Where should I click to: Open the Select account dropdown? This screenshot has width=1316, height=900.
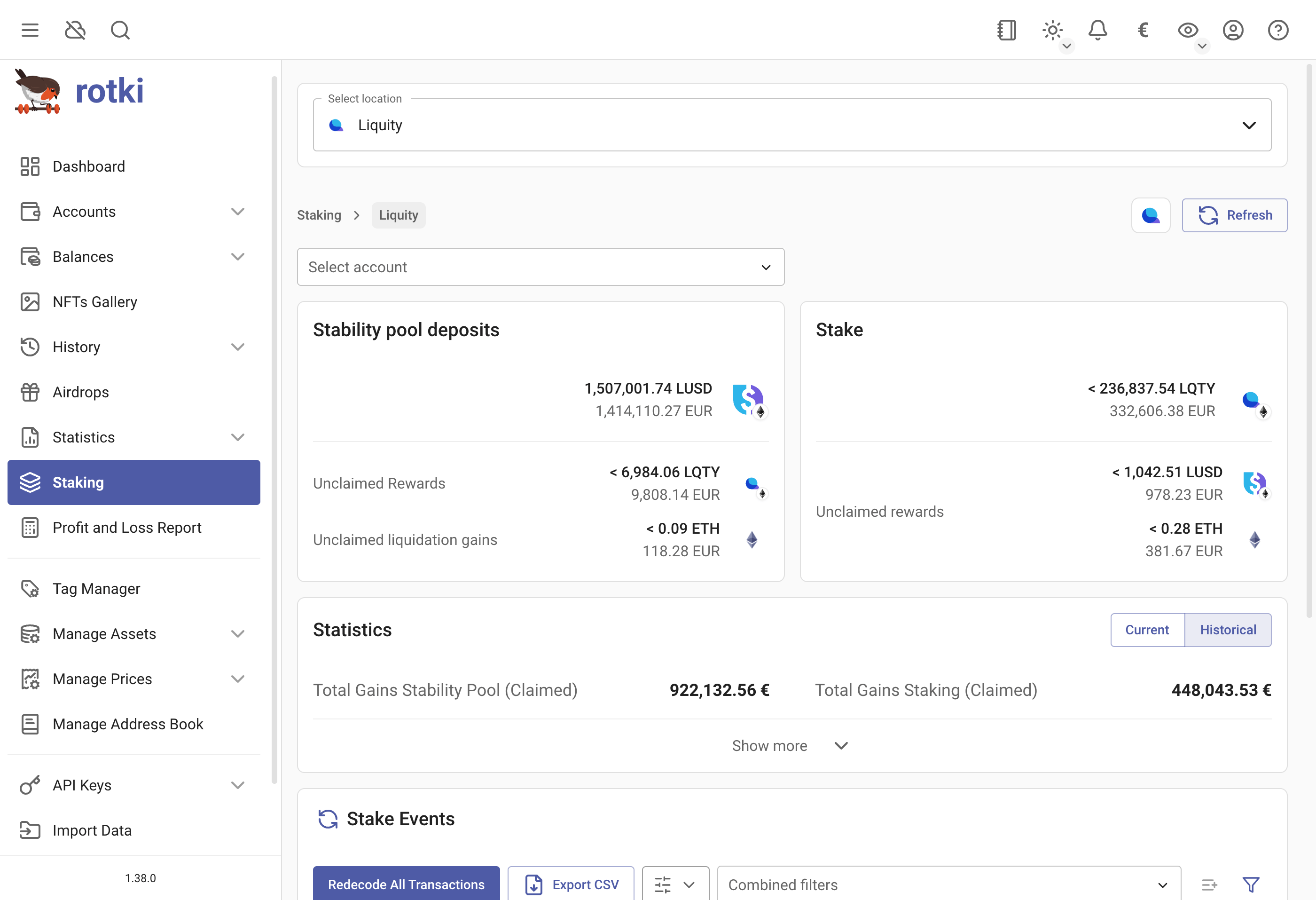(x=541, y=267)
